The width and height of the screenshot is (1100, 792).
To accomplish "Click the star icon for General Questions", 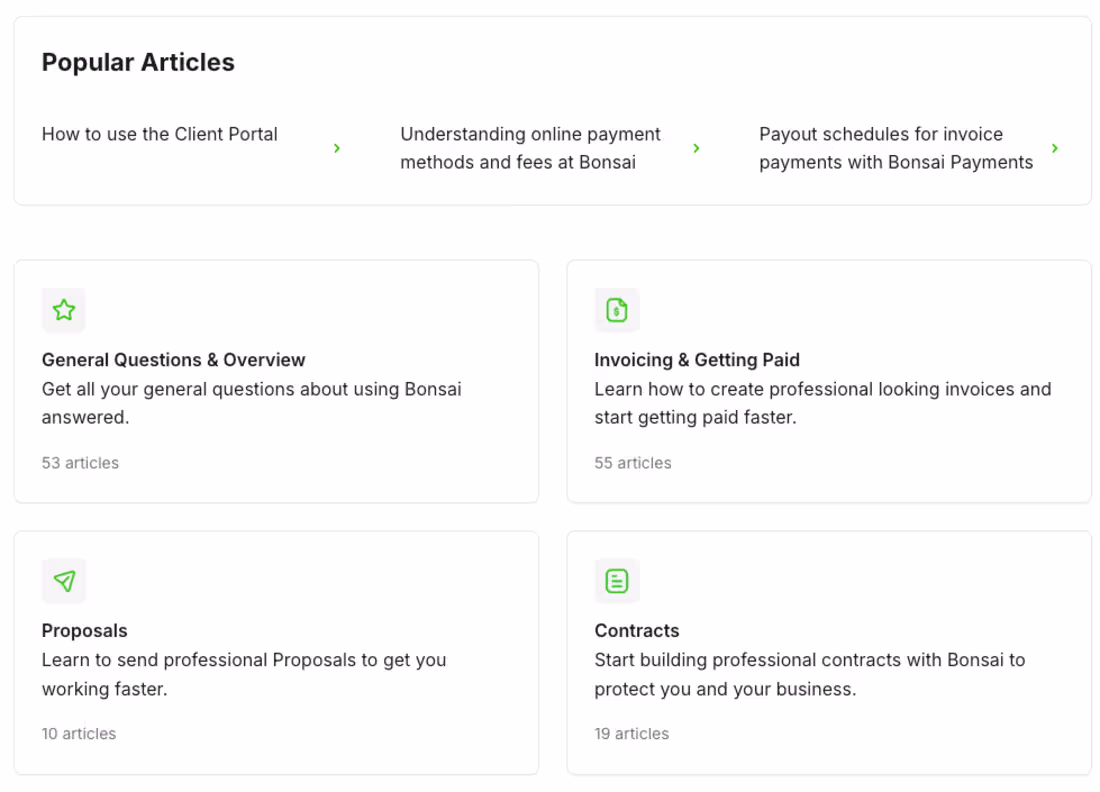I will pyautogui.click(x=64, y=310).
